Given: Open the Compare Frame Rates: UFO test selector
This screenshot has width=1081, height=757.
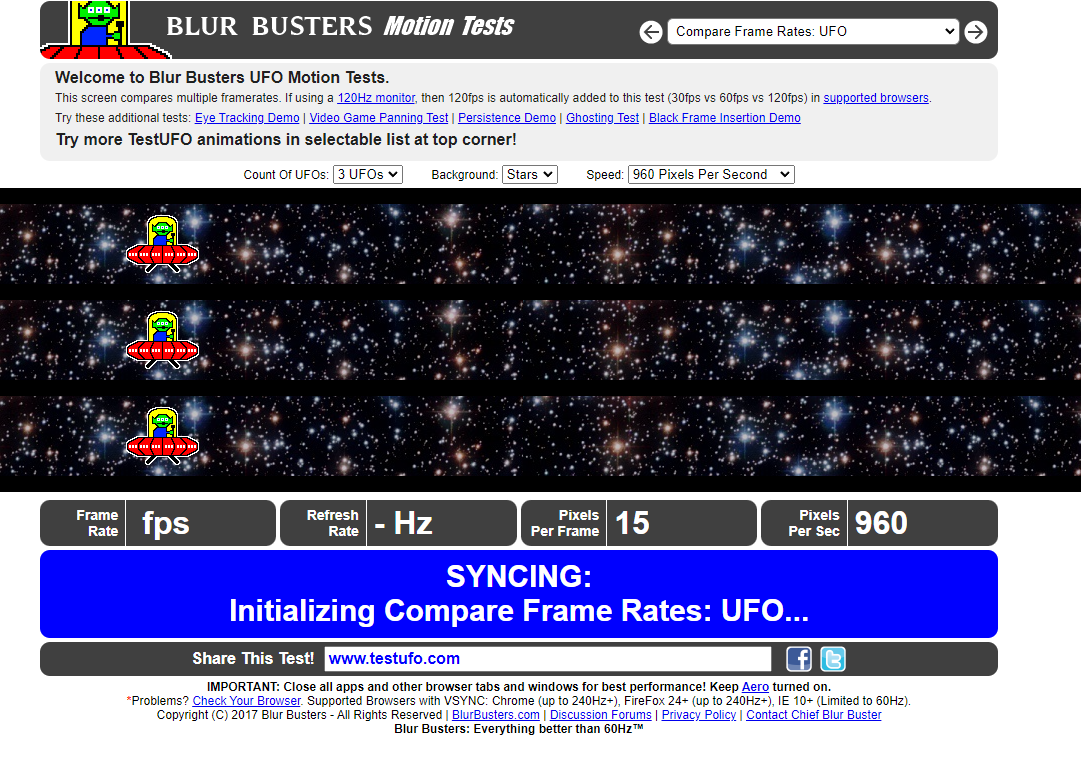Looking at the screenshot, I should (813, 32).
